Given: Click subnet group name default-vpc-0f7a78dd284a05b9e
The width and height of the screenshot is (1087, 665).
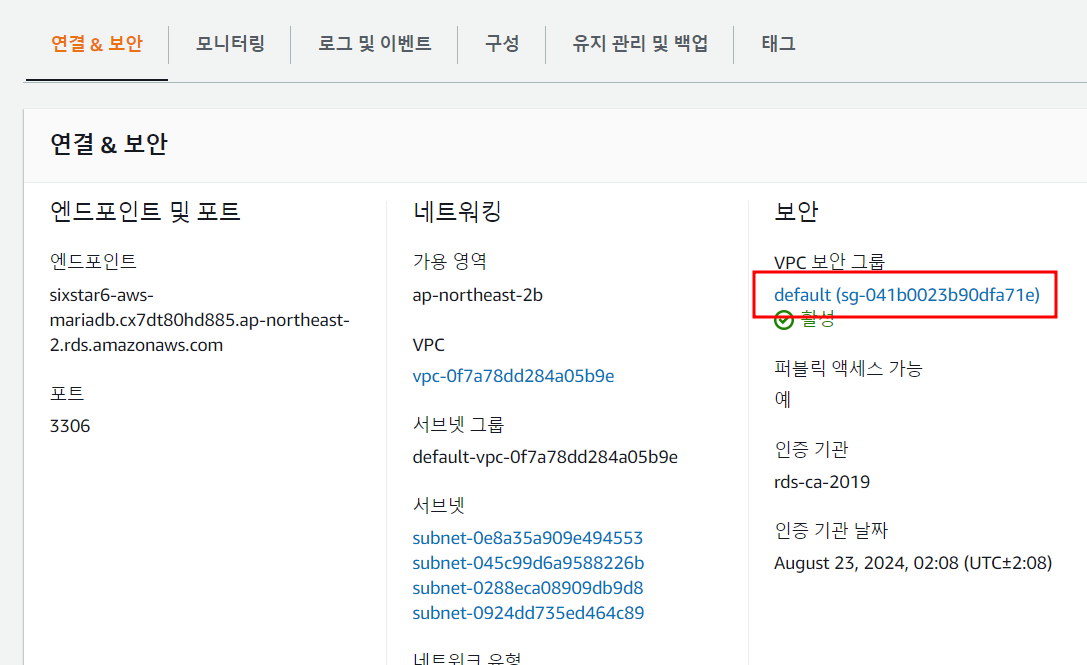Looking at the screenshot, I should 545,457.
